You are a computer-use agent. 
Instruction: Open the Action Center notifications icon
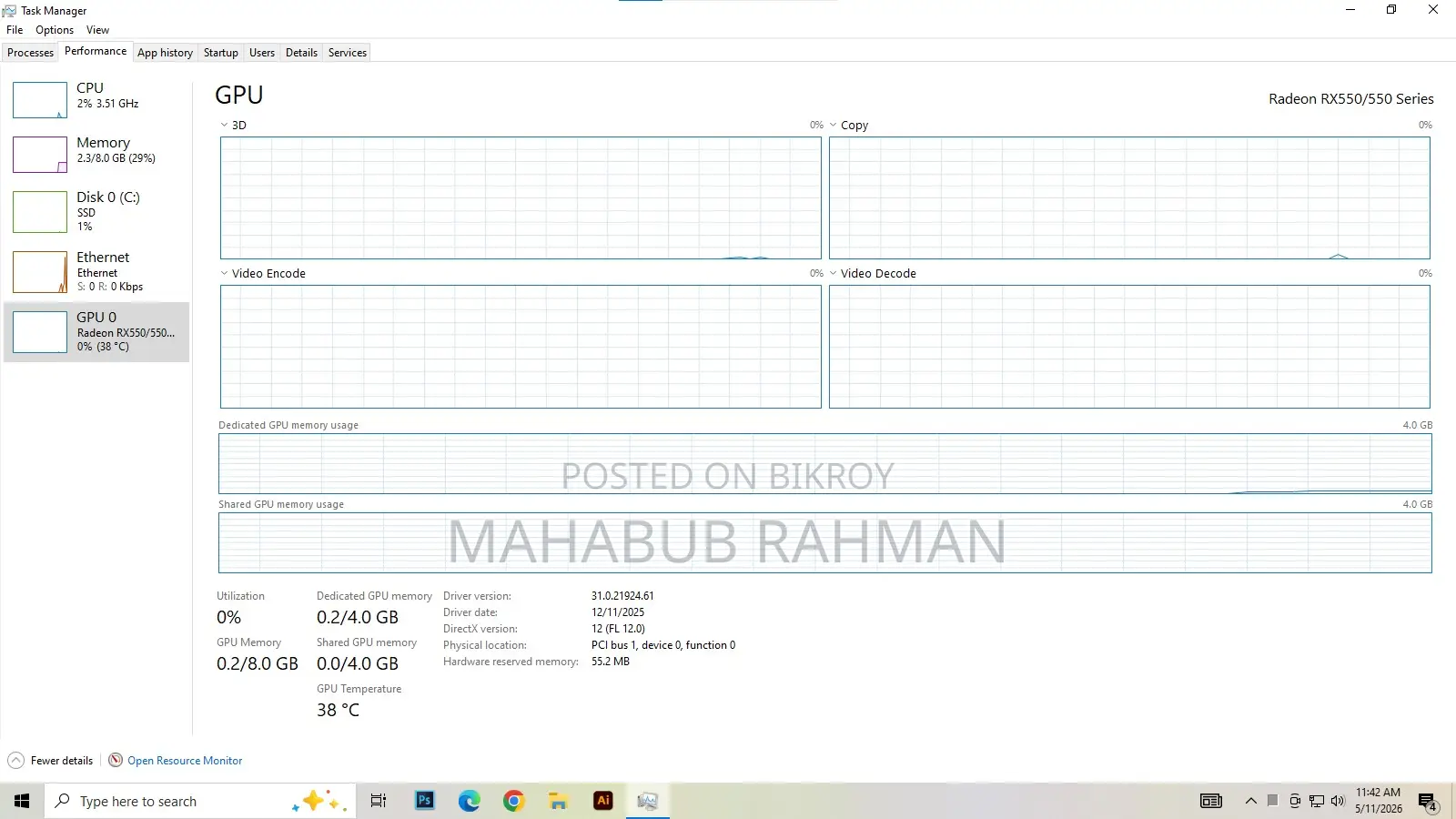click(x=1428, y=802)
